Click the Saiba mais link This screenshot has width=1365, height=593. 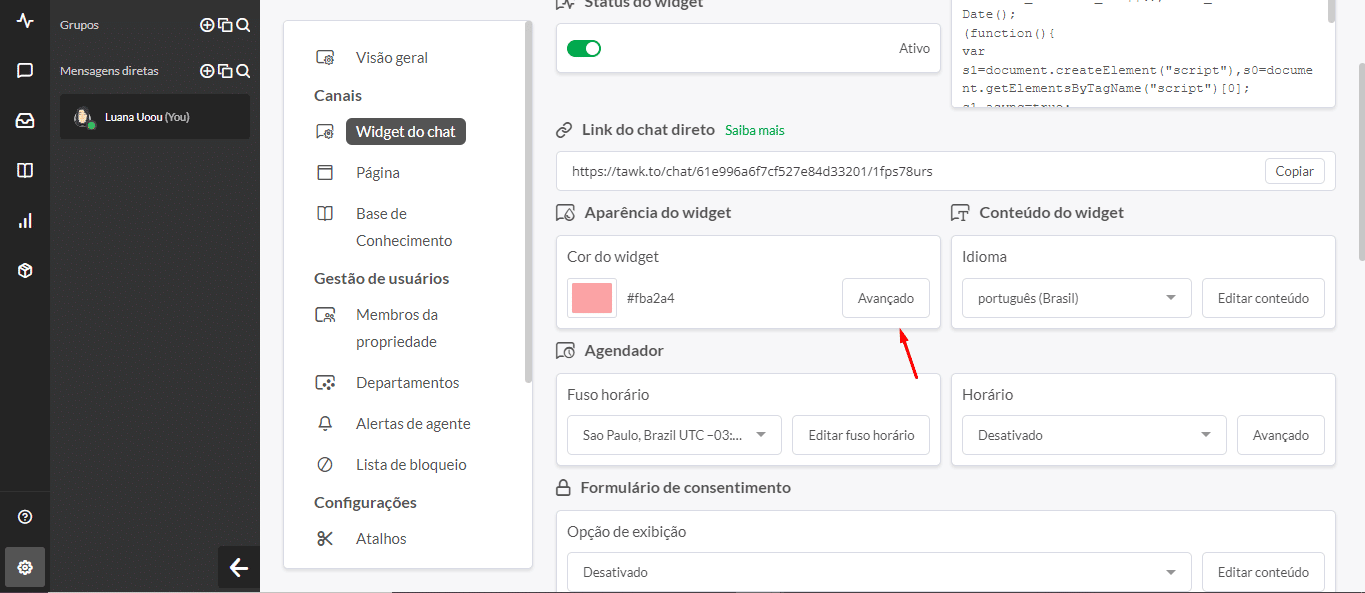click(x=754, y=130)
